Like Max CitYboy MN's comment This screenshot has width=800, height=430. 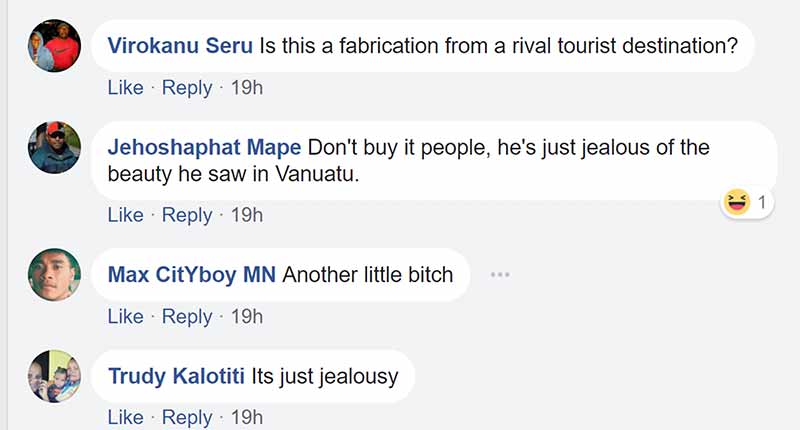(x=125, y=316)
